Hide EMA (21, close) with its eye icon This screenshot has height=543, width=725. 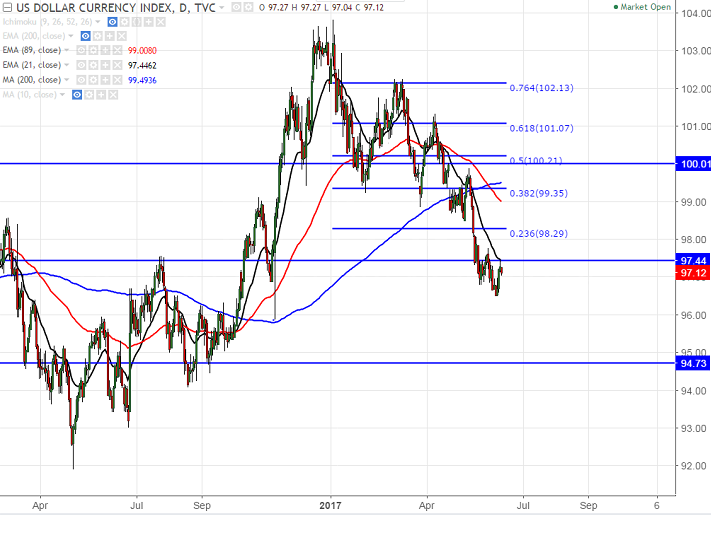(x=81, y=65)
